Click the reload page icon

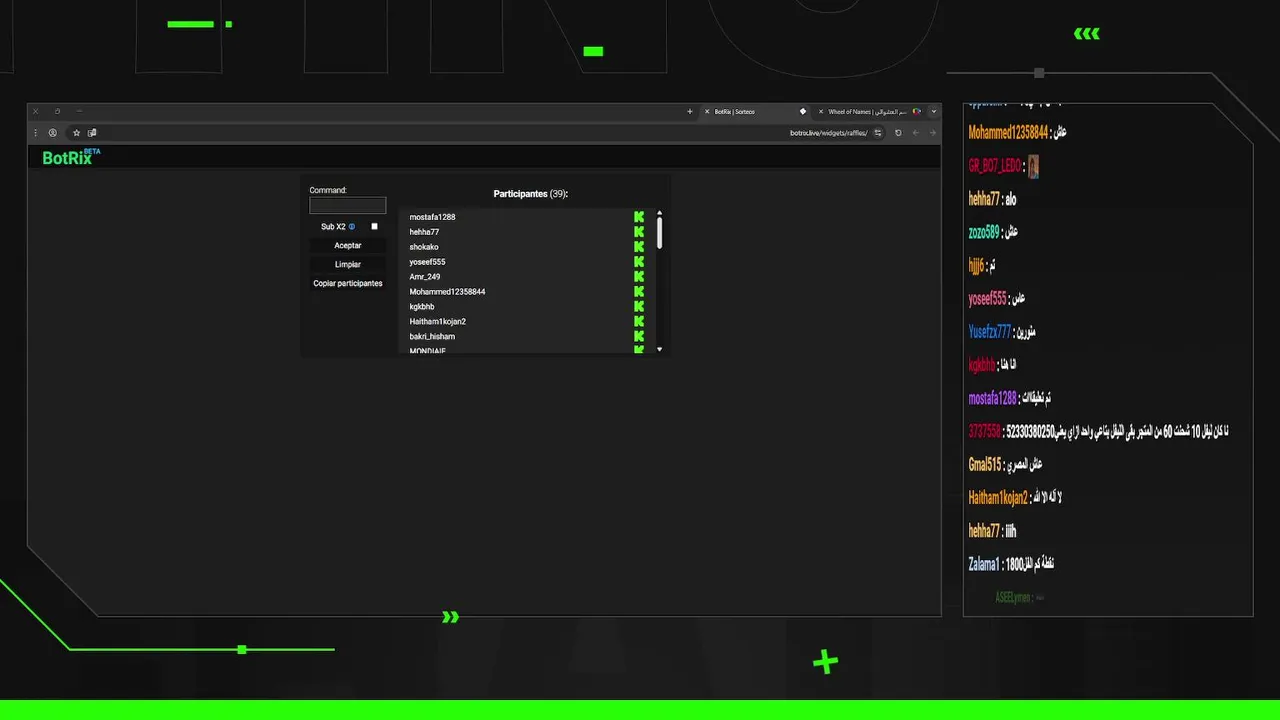898,132
